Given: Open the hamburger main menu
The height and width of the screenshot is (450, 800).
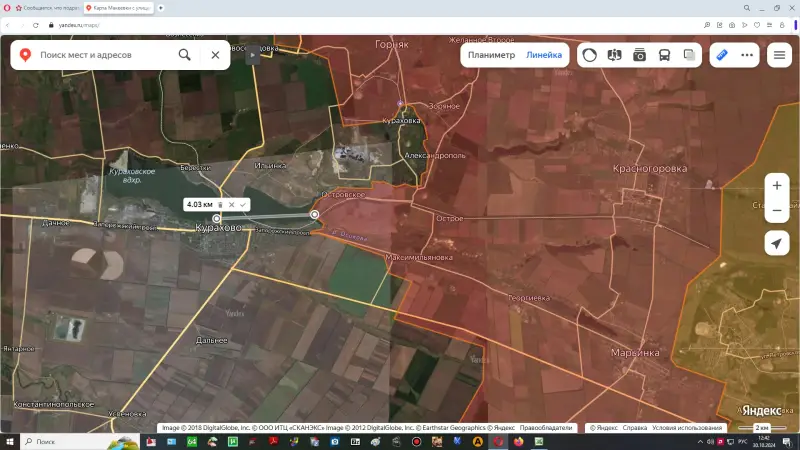Looking at the screenshot, I should pos(777,55).
